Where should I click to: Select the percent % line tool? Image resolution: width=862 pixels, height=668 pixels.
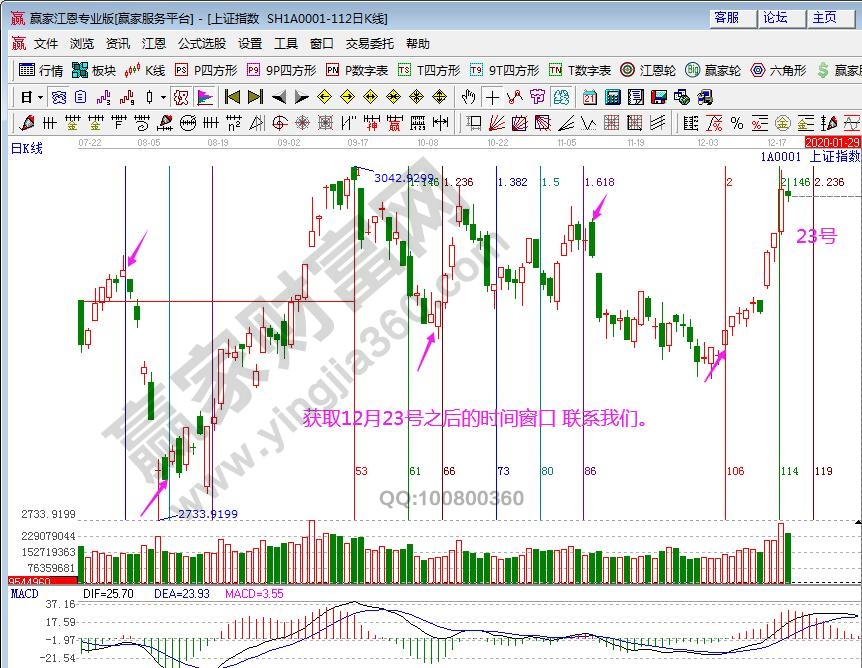(x=736, y=122)
